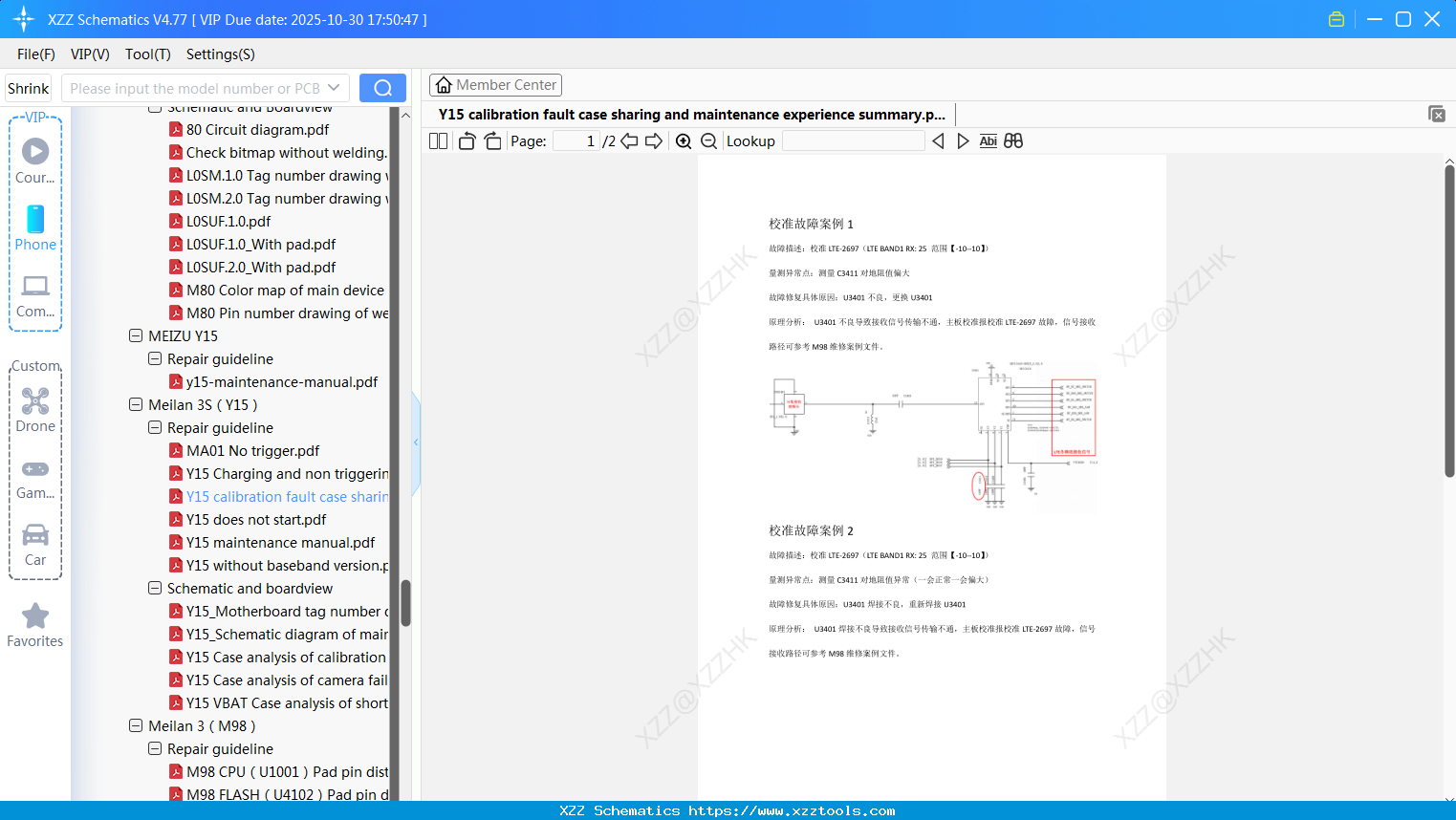Open the File(F) menu
Viewport: 1456px width, 820px height.
click(36, 54)
